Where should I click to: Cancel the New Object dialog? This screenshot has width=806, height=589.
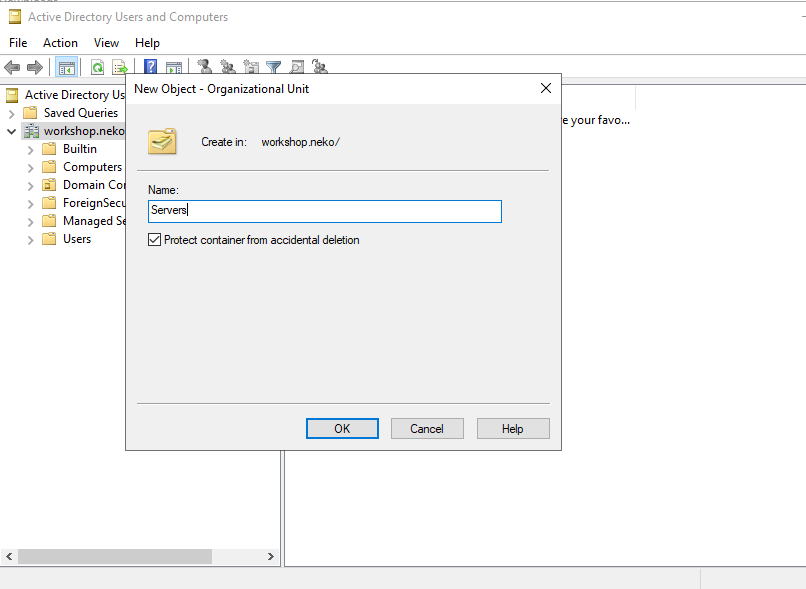click(427, 428)
